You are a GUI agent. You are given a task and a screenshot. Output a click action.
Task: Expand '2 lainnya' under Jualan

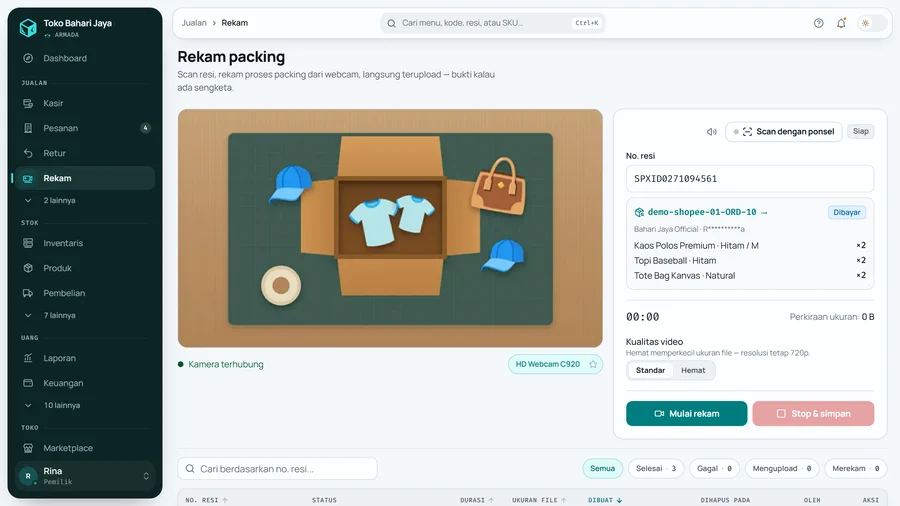[x=85, y=200]
